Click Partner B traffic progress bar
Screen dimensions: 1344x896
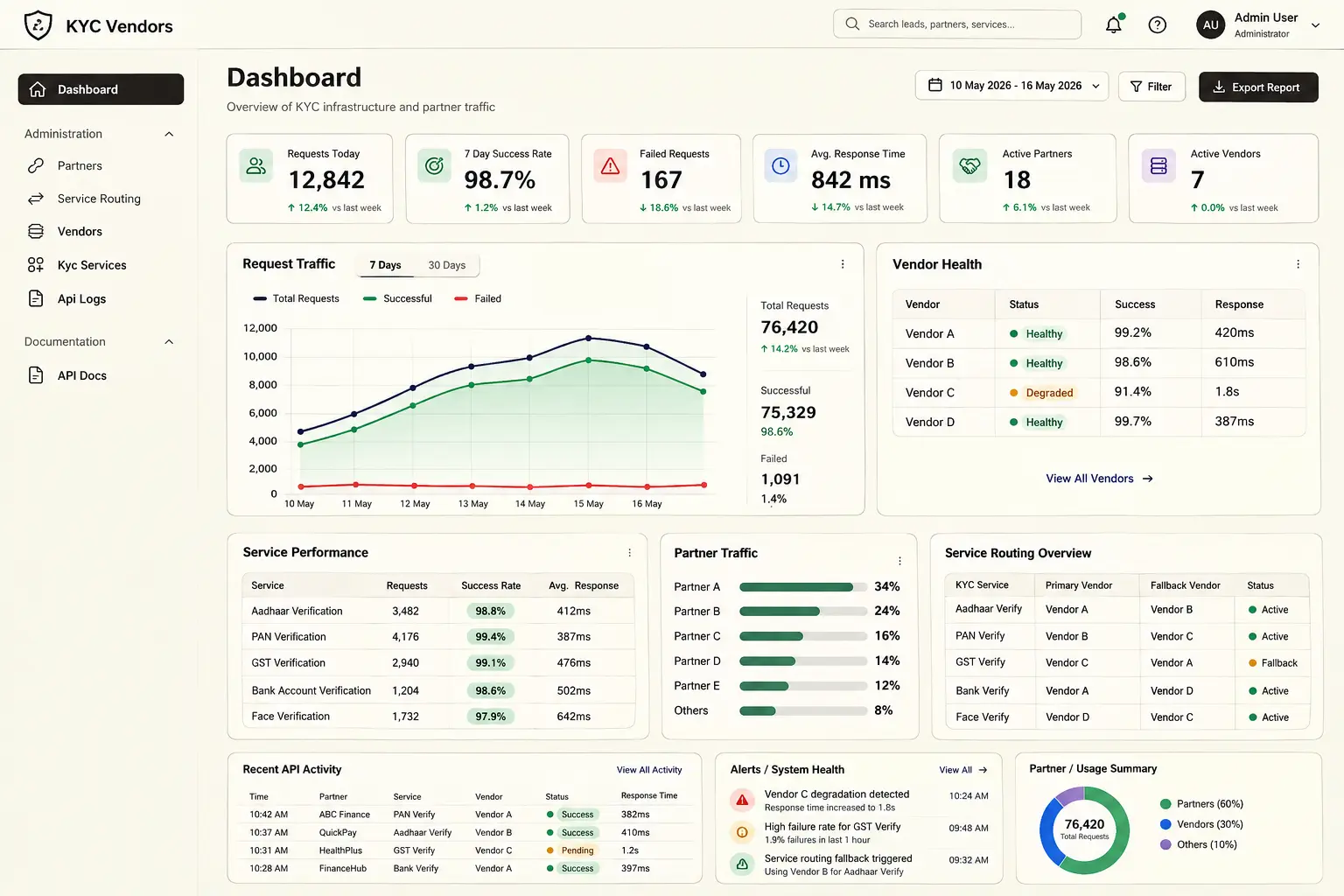(802, 612)
